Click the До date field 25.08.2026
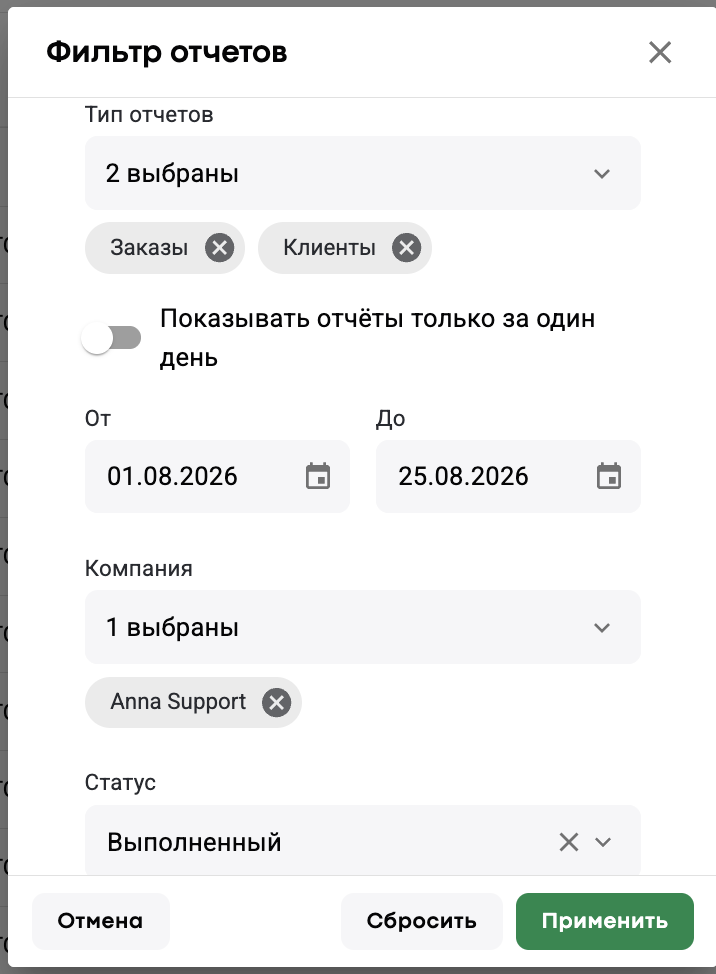 tap(508, 476)
